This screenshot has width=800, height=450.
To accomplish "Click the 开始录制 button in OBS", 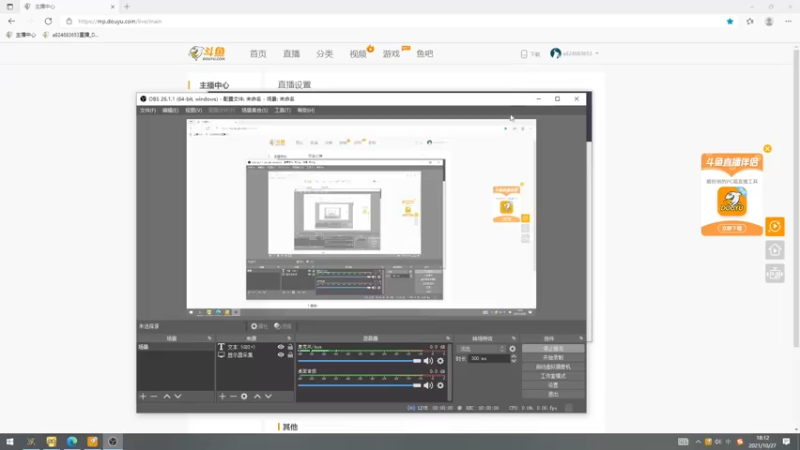I will pos(553,358).
